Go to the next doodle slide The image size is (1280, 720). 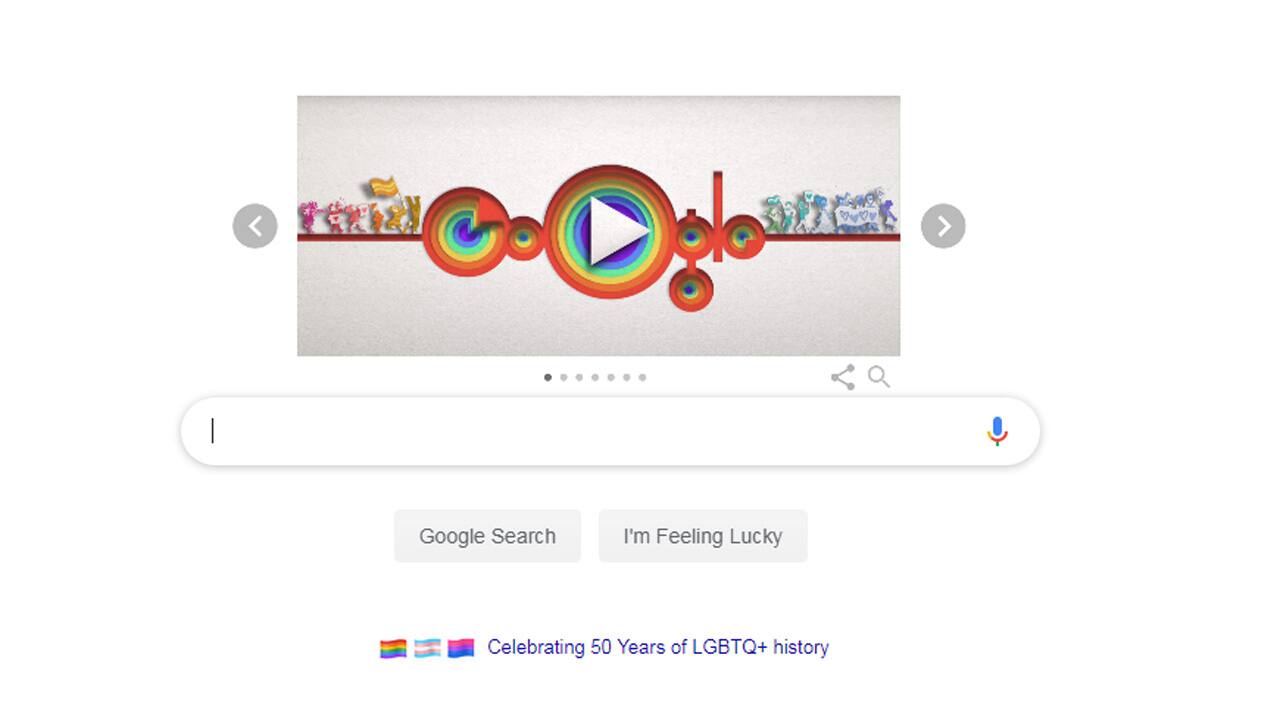click(942, 226)
